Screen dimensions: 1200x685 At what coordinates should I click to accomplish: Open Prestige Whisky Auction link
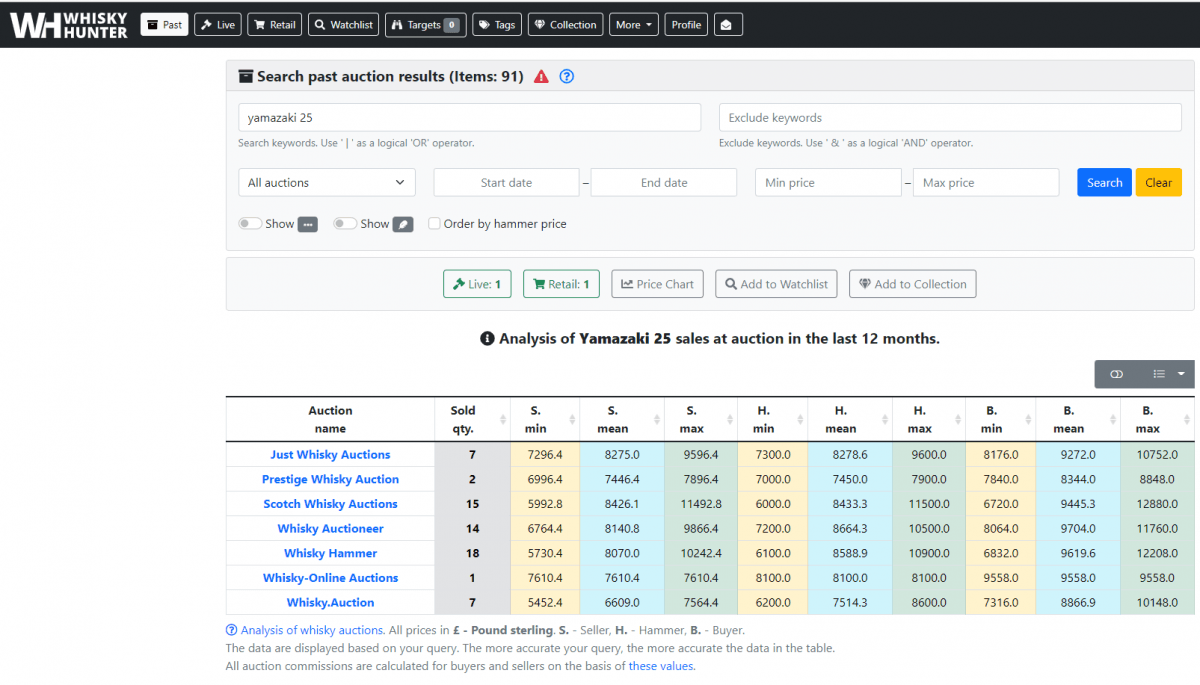click(330, 479)
